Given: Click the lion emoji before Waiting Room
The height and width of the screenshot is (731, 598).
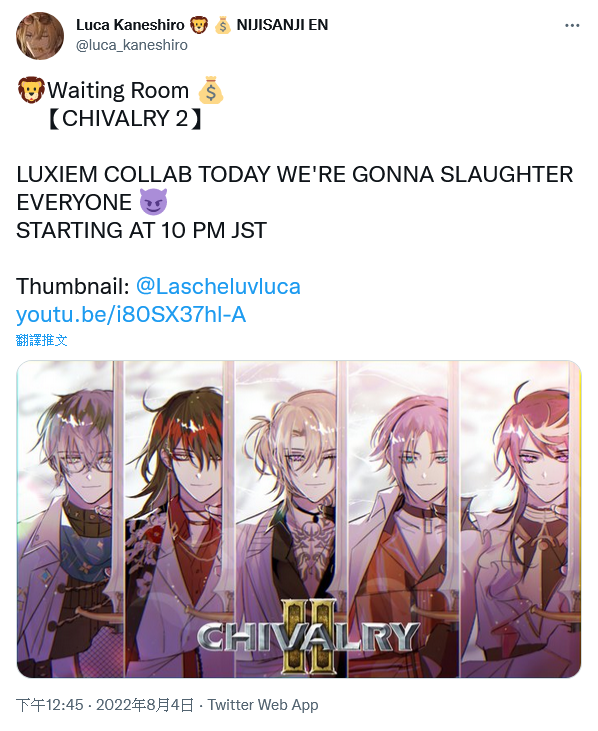Looking at the screenshot, I should click(31, 90).
